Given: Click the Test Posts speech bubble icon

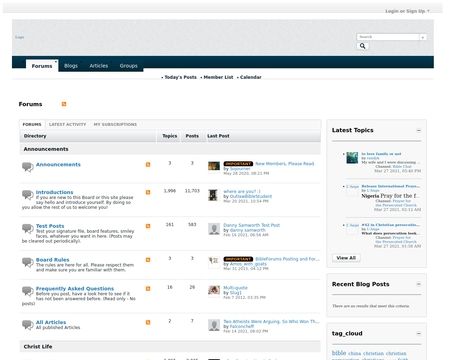Looking at the screenshot, I should pos(28,228).
